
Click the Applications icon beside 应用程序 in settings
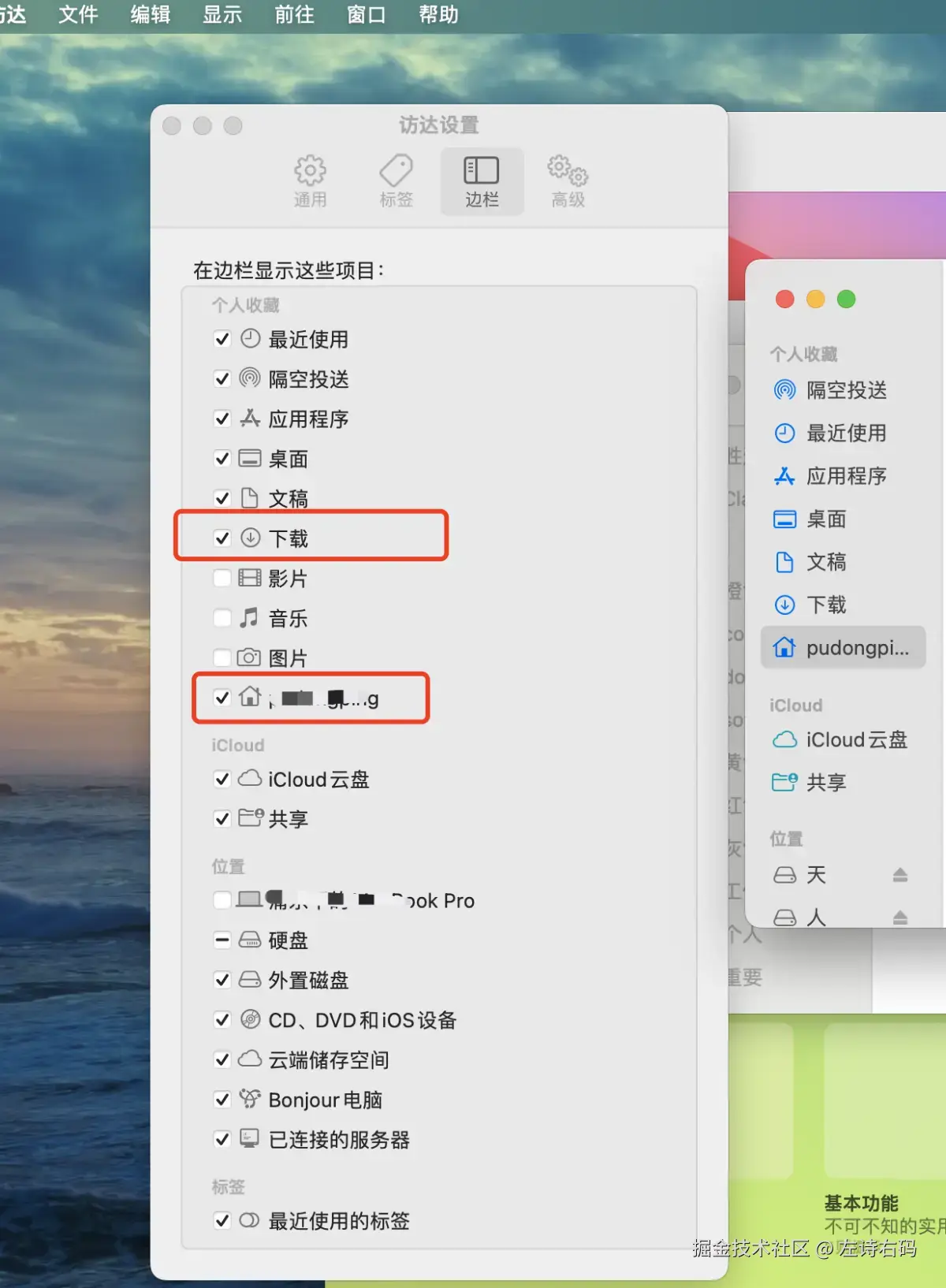[x=250, y=418]
